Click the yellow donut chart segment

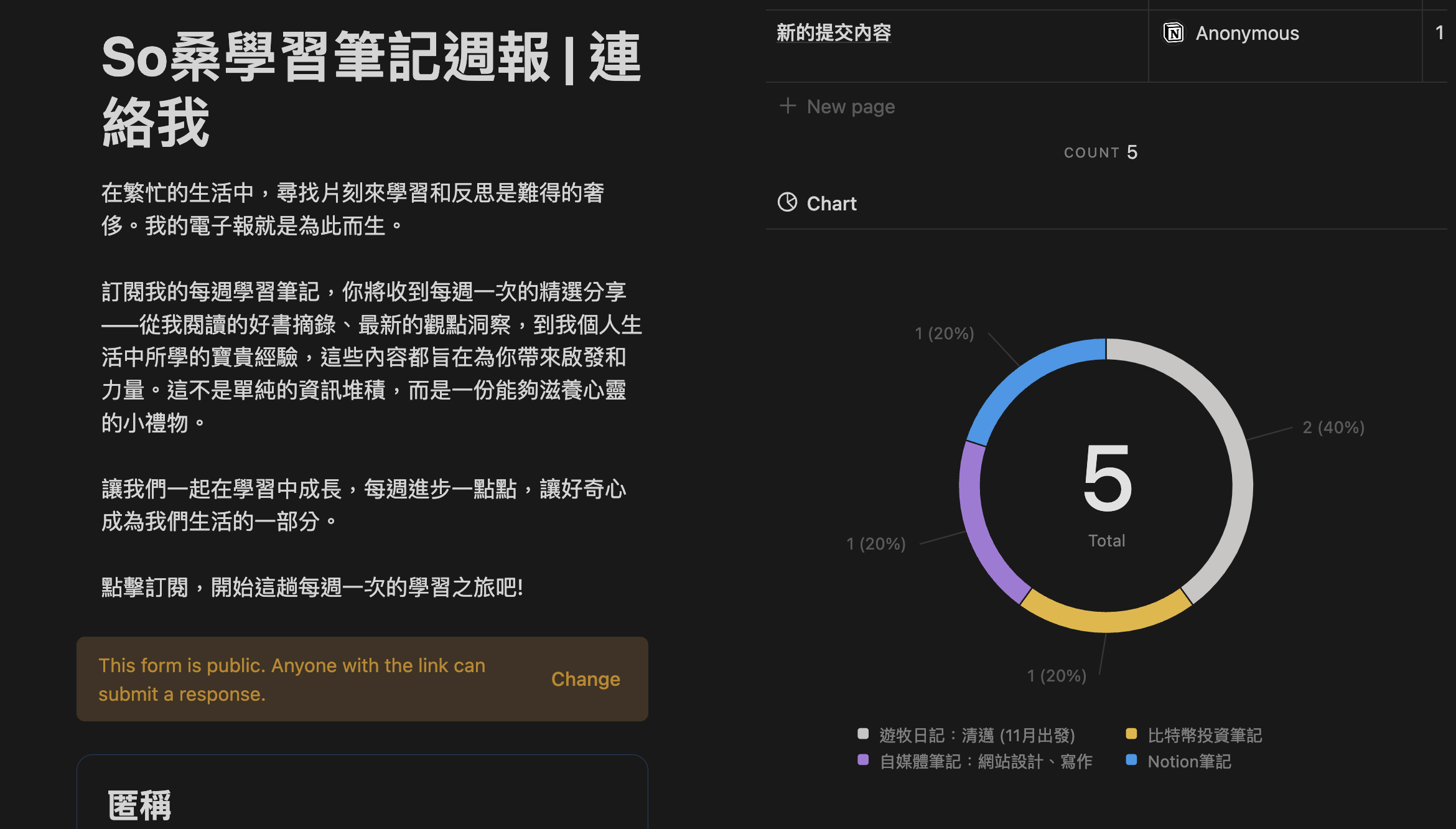click(1106, 621)
